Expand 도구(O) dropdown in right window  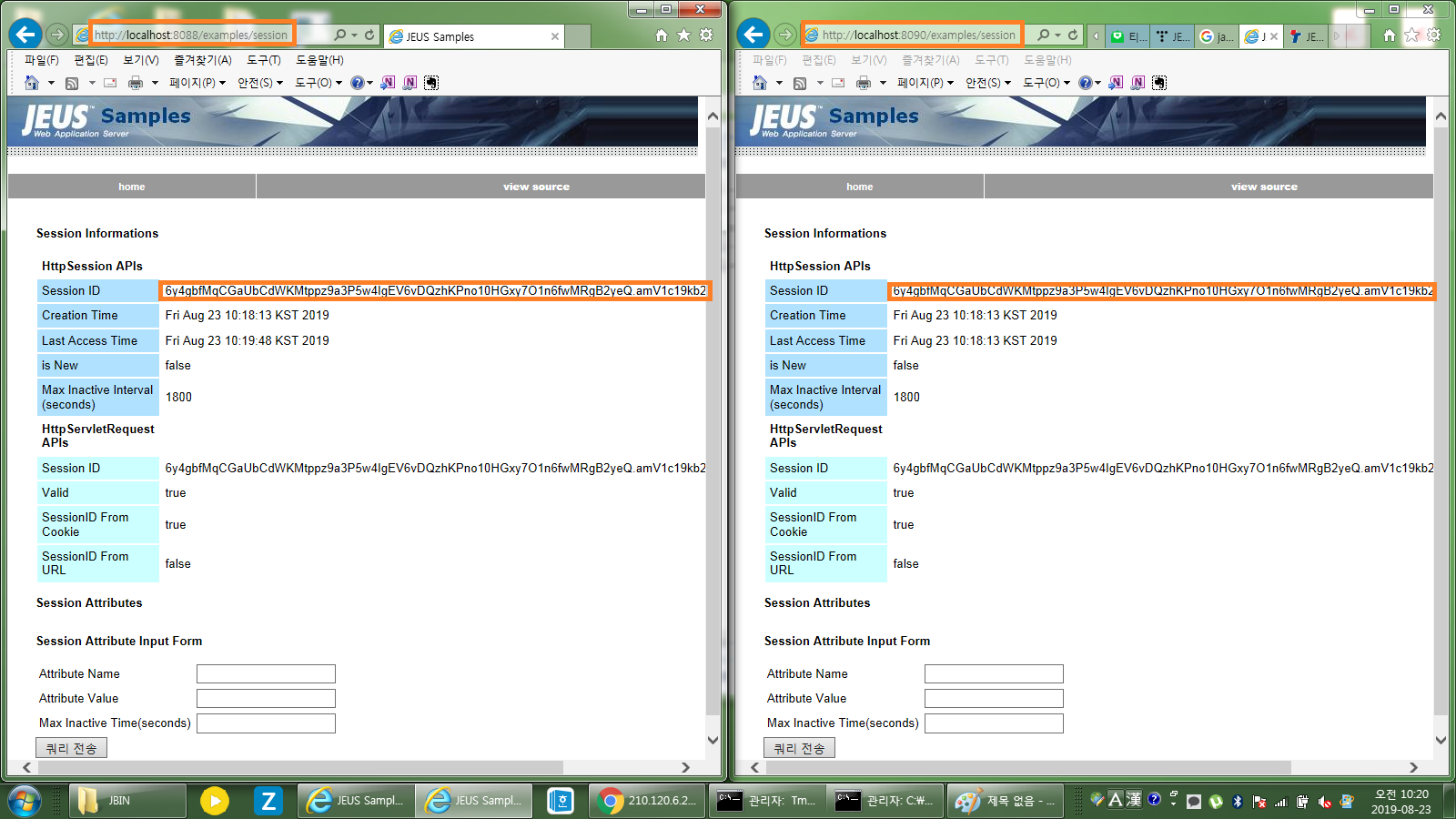coord(1046,83)
